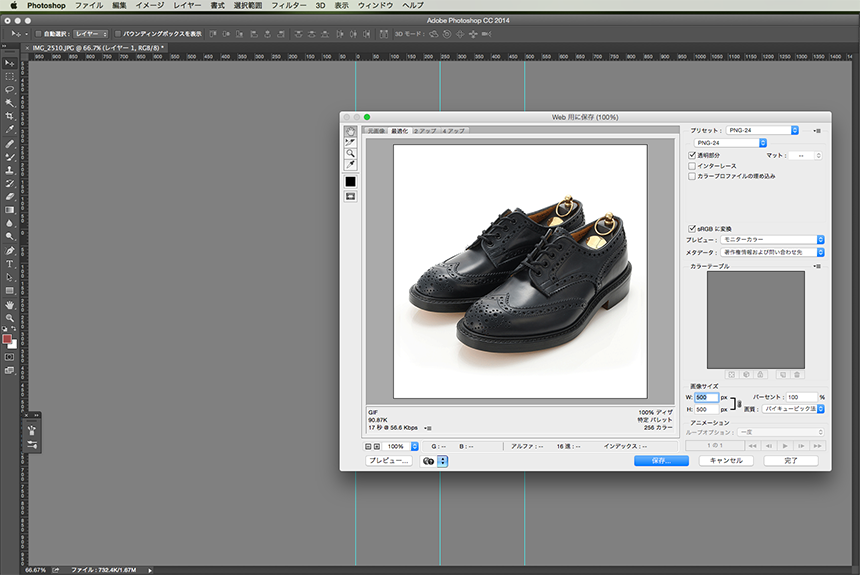
Task: Open the フィルター menu
Action: 288,5
